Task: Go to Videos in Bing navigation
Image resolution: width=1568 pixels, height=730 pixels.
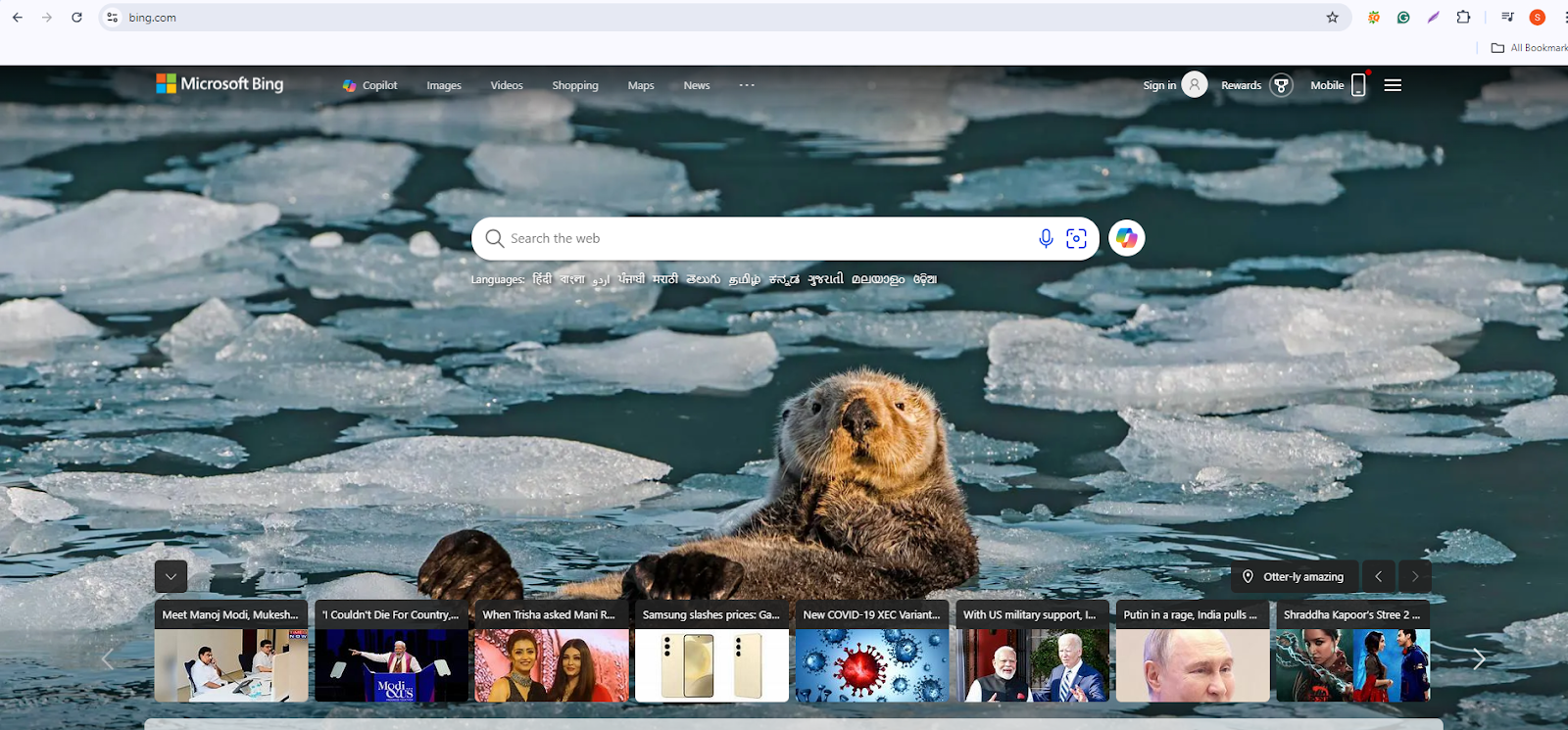Action: [507, 85]
